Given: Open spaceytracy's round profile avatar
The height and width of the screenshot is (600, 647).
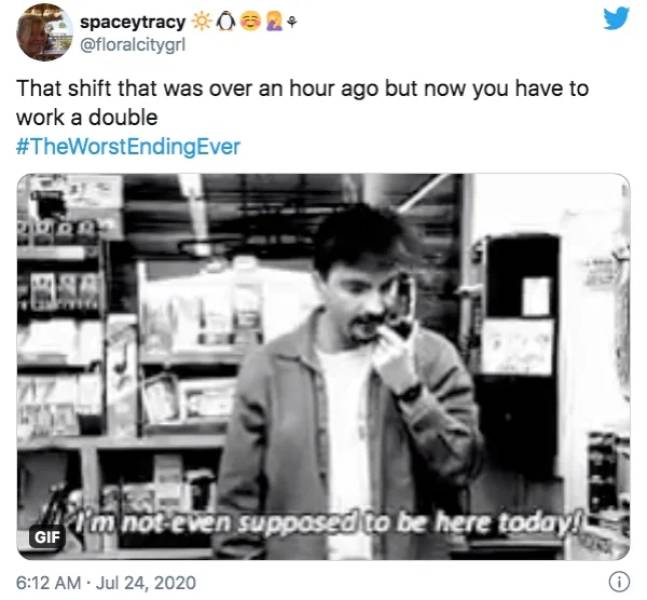Looking at the screenshot, I should 45,33.
